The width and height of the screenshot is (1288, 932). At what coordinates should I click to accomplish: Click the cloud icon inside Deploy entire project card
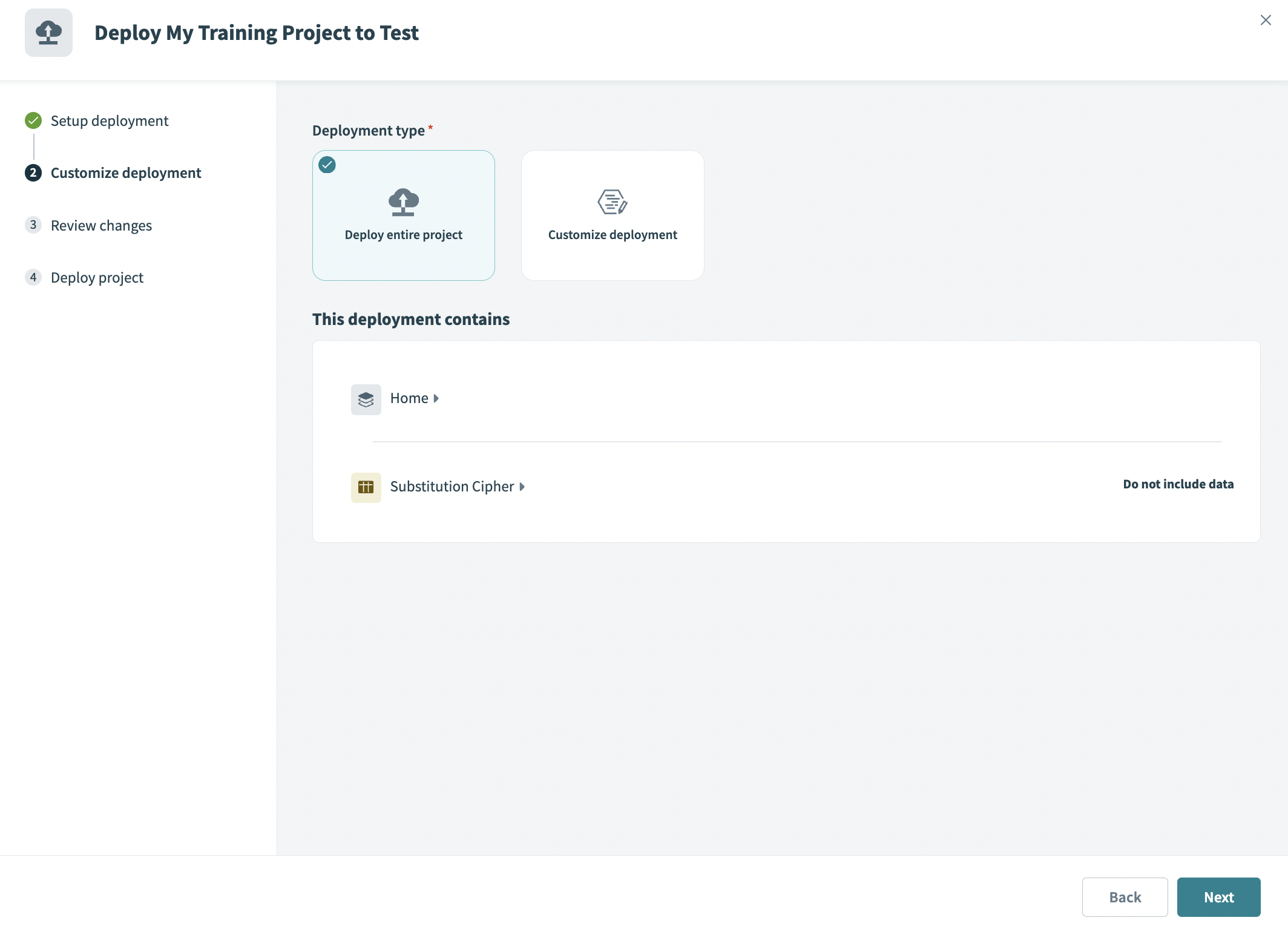[403, 202]
